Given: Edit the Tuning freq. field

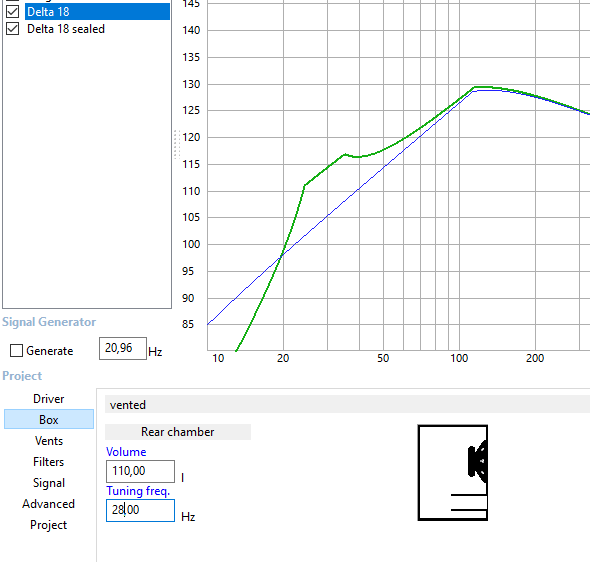Looking at the screenshot, I should click(140, 510).
